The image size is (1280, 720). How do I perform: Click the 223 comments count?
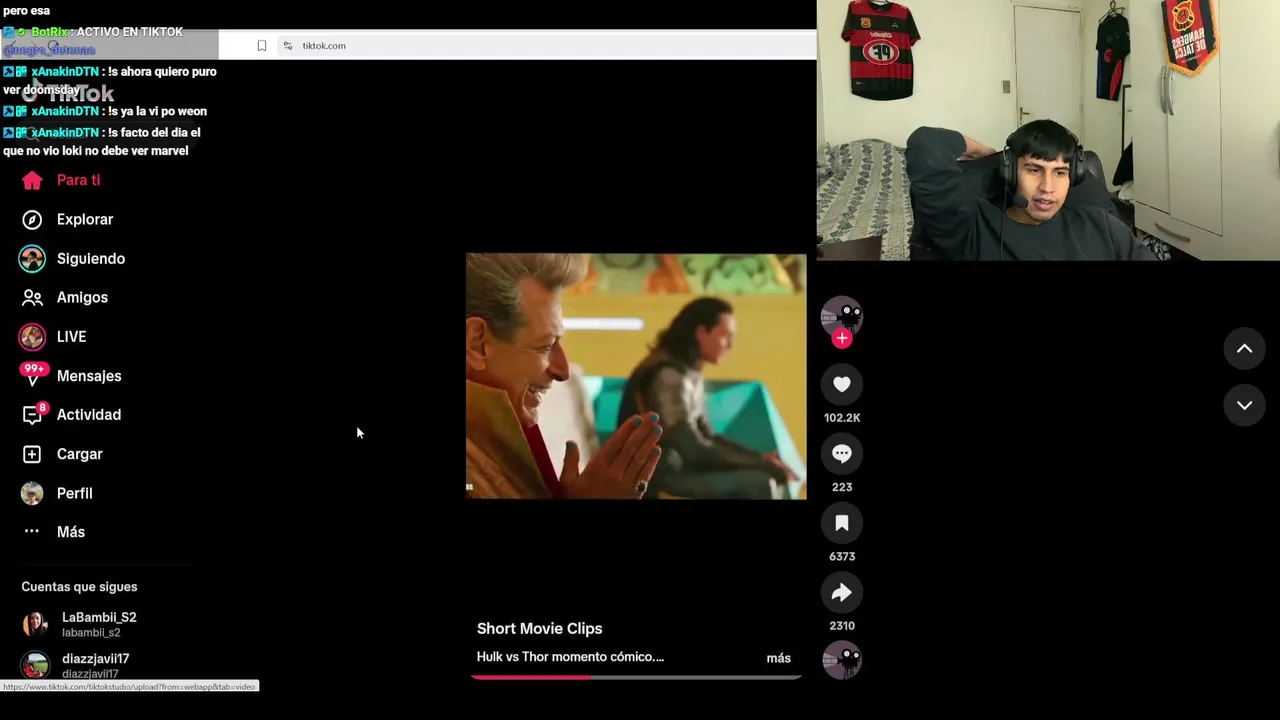842,487
